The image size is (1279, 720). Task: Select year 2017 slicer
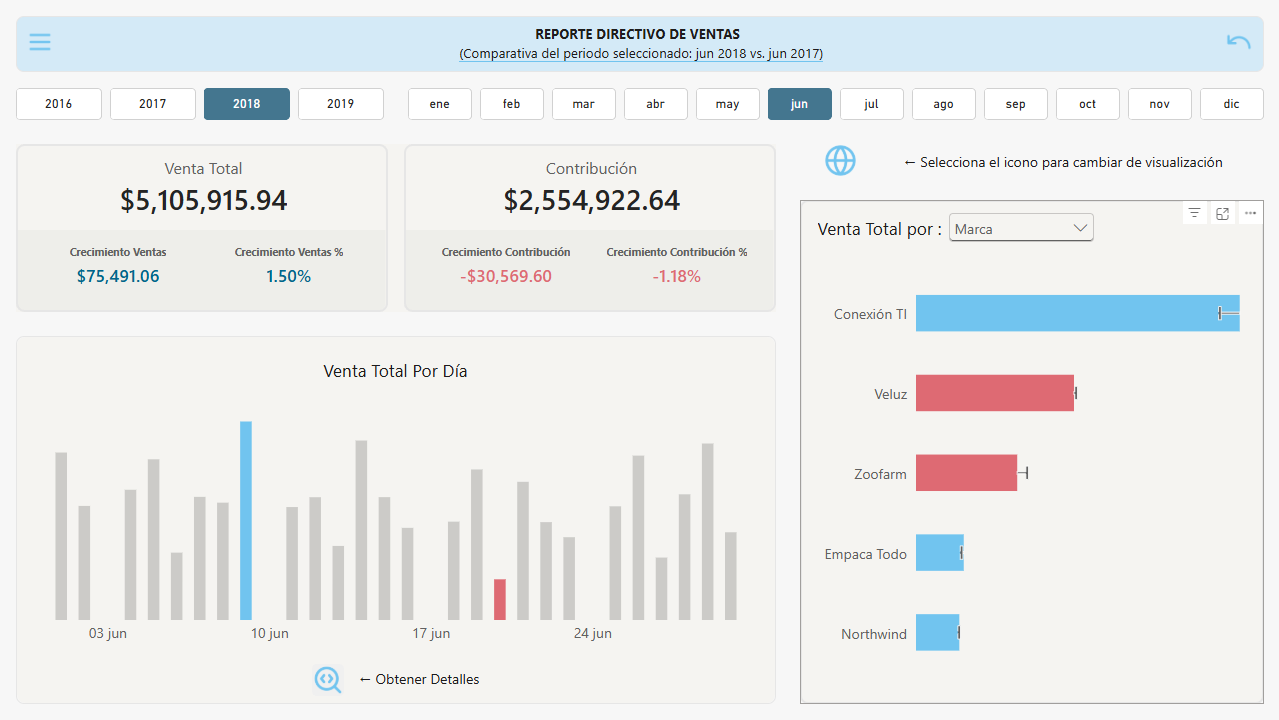tap(153, 104)
